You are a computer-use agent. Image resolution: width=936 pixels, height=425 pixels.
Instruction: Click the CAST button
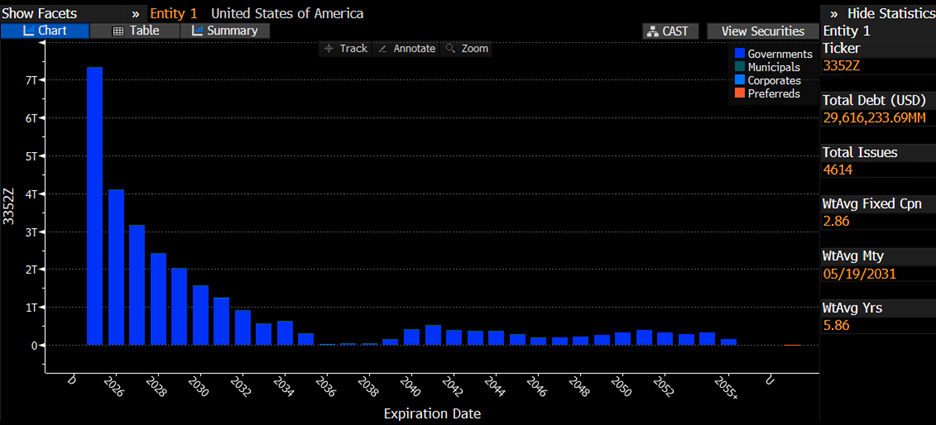pos(672,31)
